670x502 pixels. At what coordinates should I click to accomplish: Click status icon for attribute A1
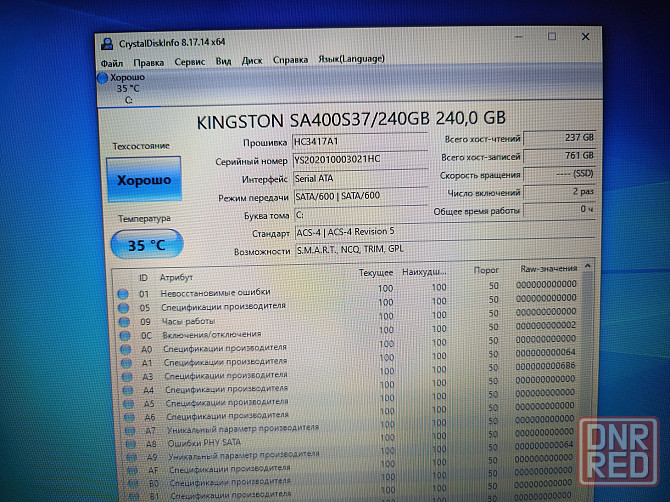(126, 363)
